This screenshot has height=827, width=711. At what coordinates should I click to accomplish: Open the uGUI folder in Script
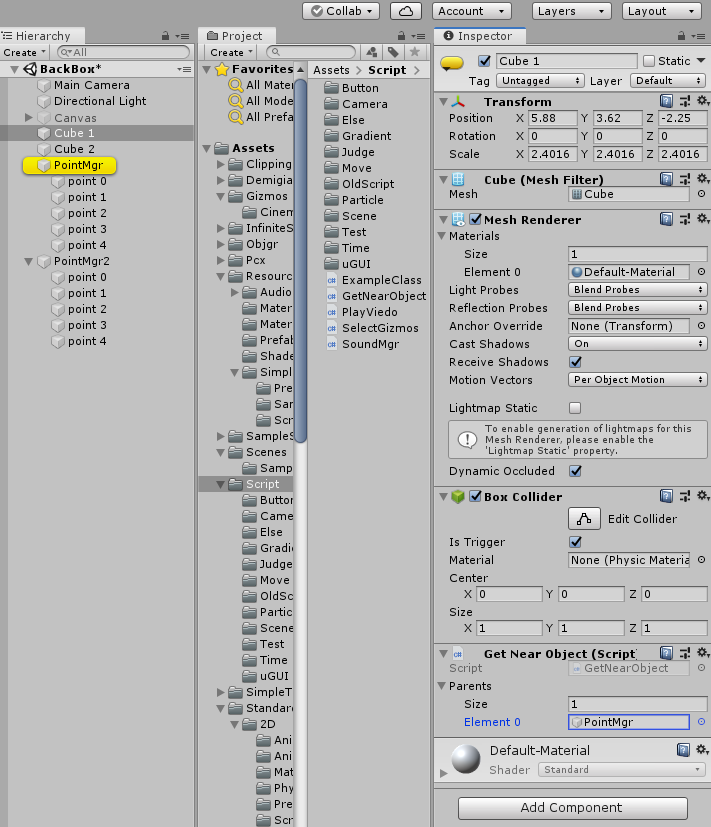(x=348, y=264)
